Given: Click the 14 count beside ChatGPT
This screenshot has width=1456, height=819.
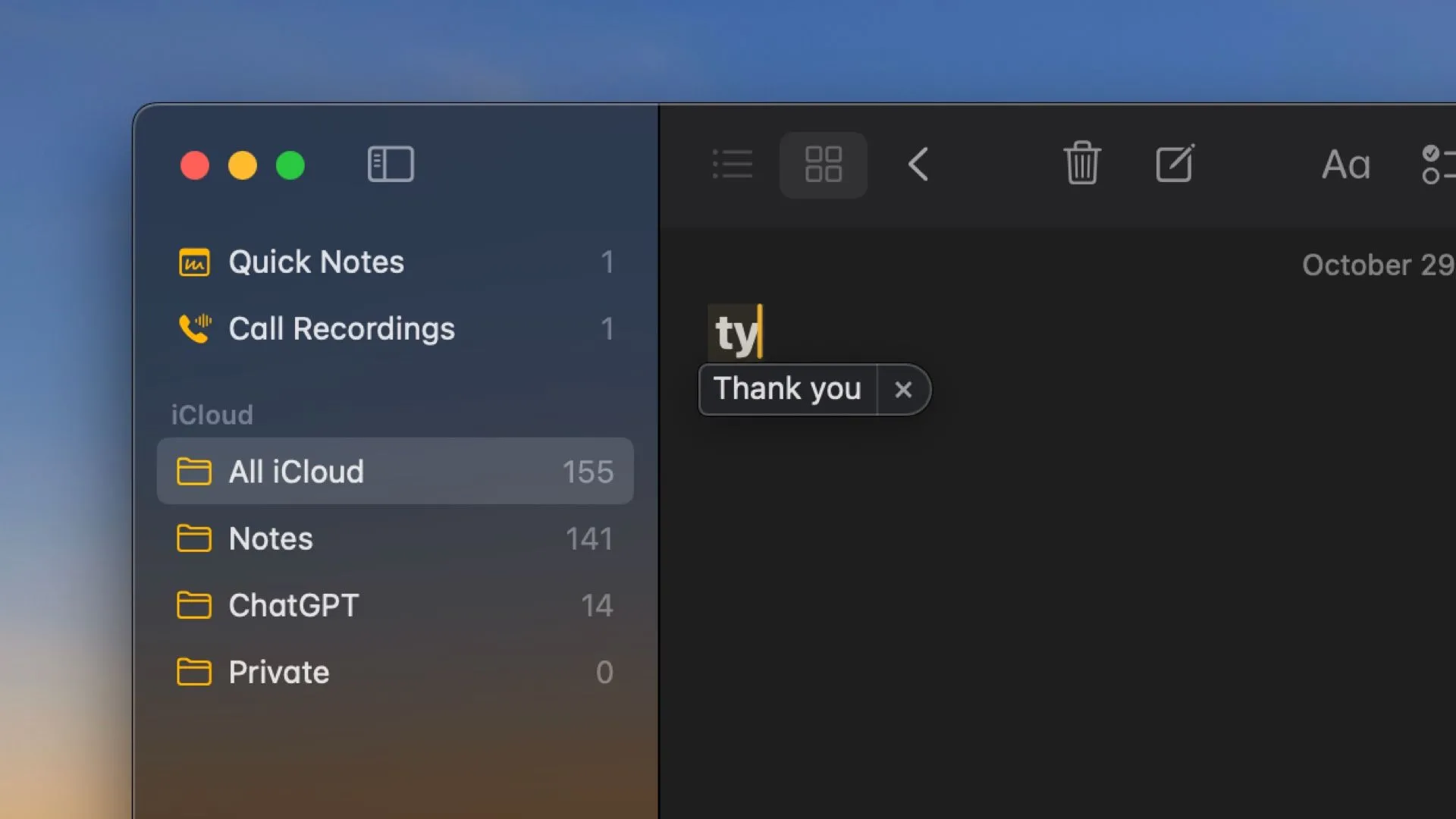Looking at the screenshot, I should coord(597,605).
